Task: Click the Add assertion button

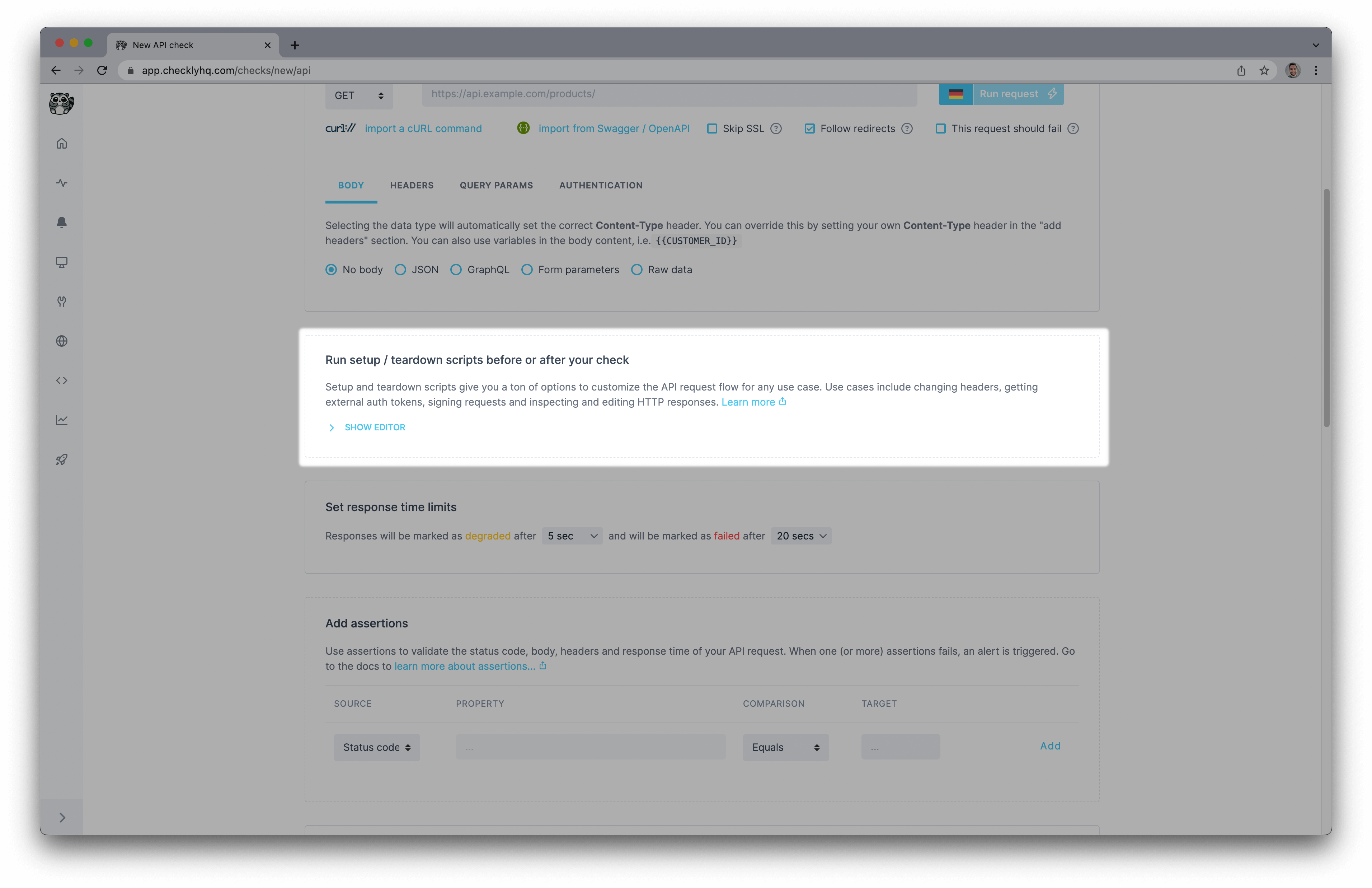Action: (1050, 745)
